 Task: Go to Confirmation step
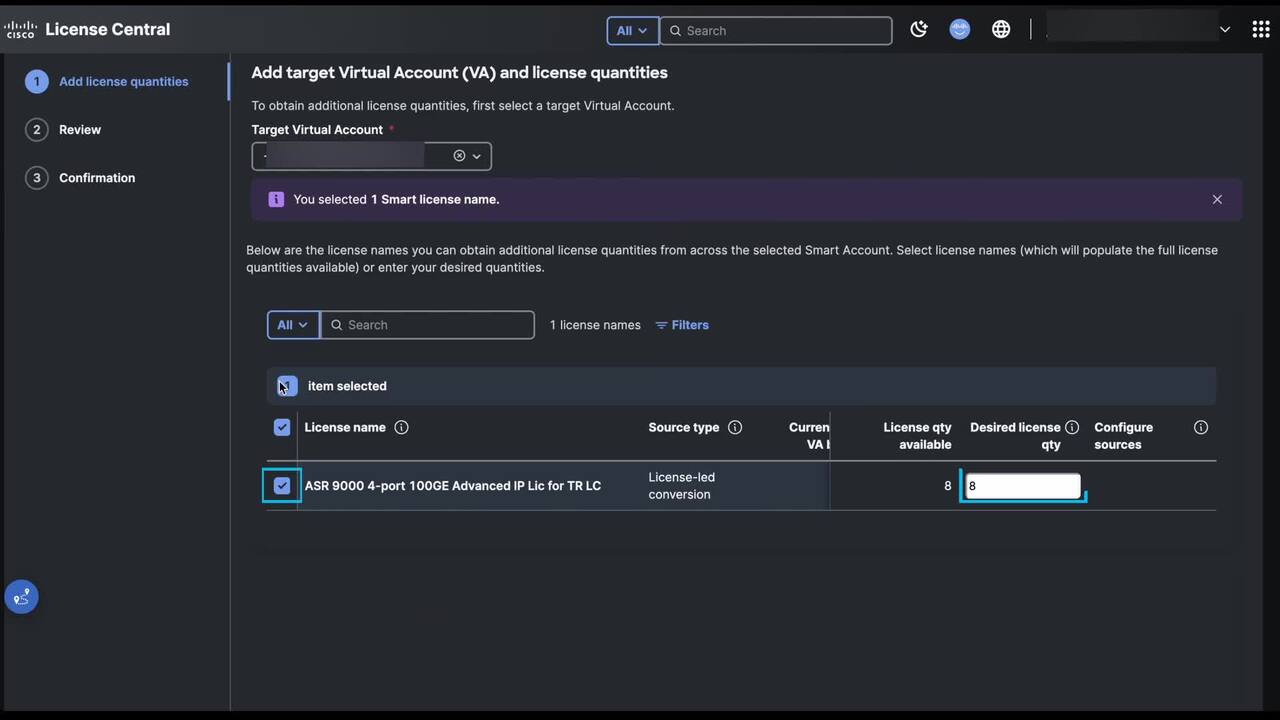click(81, 177)
